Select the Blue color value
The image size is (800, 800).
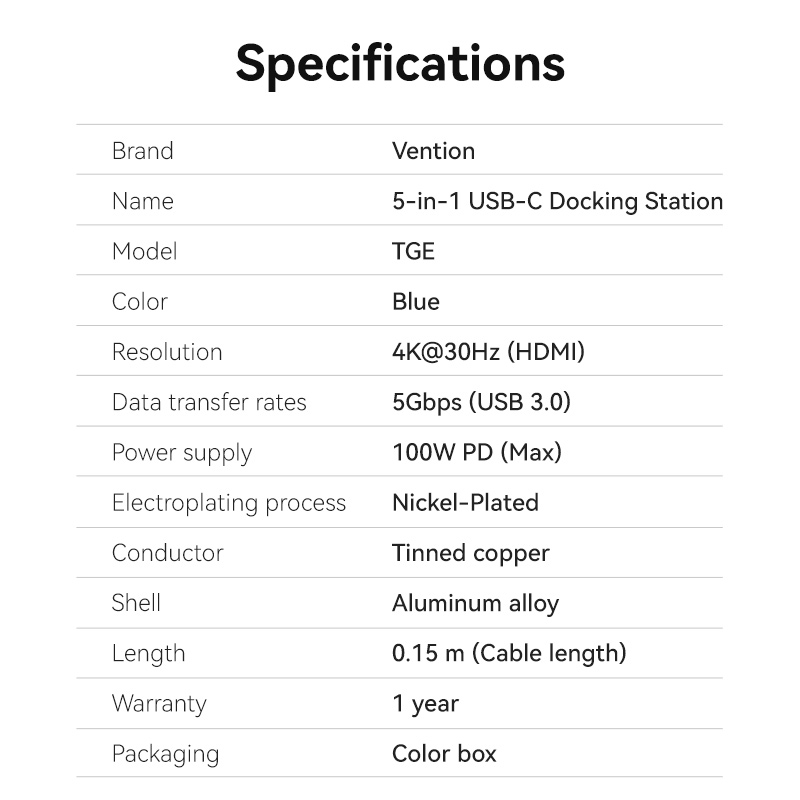click(x=415, y=302)
